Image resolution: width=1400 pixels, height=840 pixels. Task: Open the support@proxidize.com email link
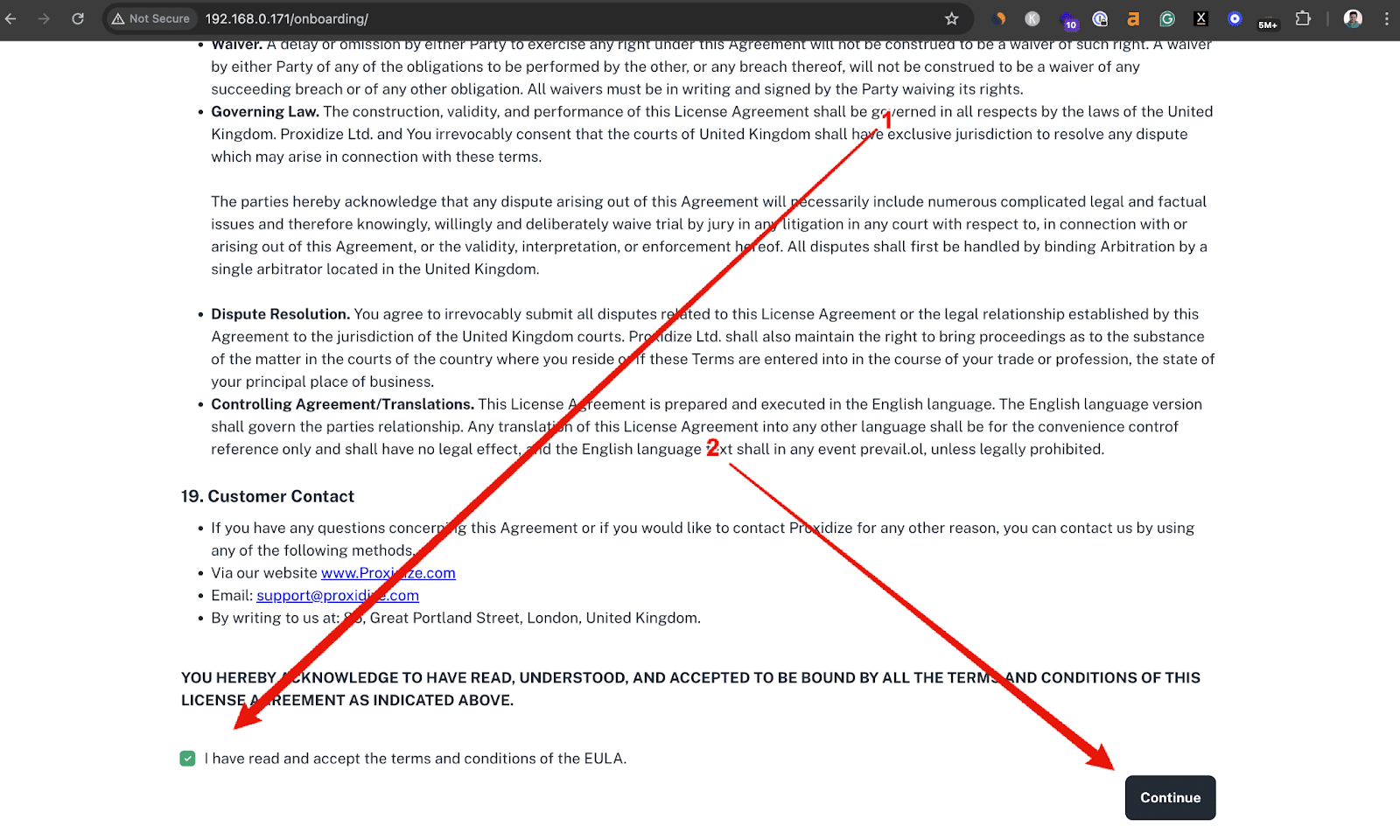point(338,596)
